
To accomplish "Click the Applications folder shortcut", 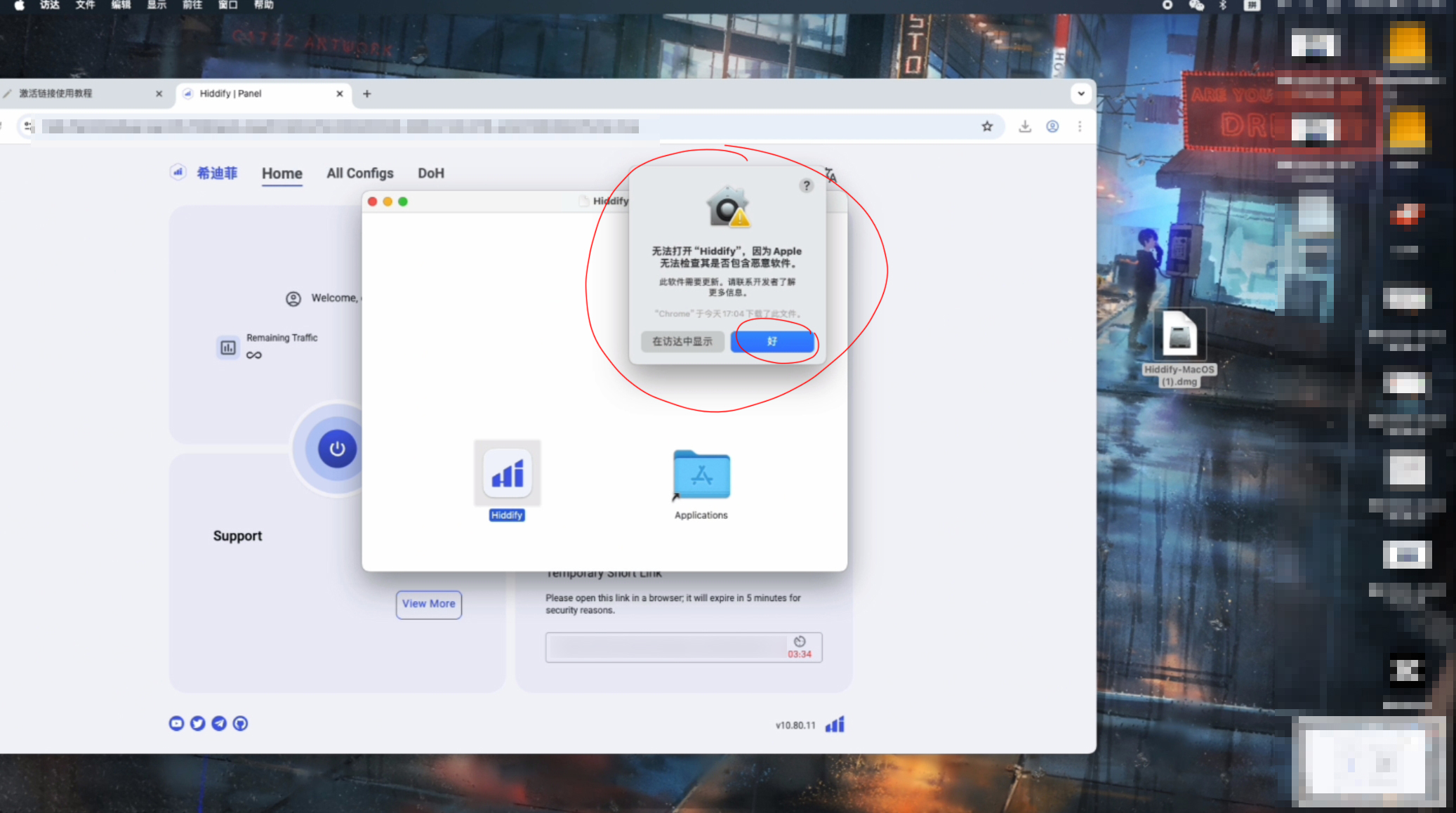I will [x=701, y=475].
